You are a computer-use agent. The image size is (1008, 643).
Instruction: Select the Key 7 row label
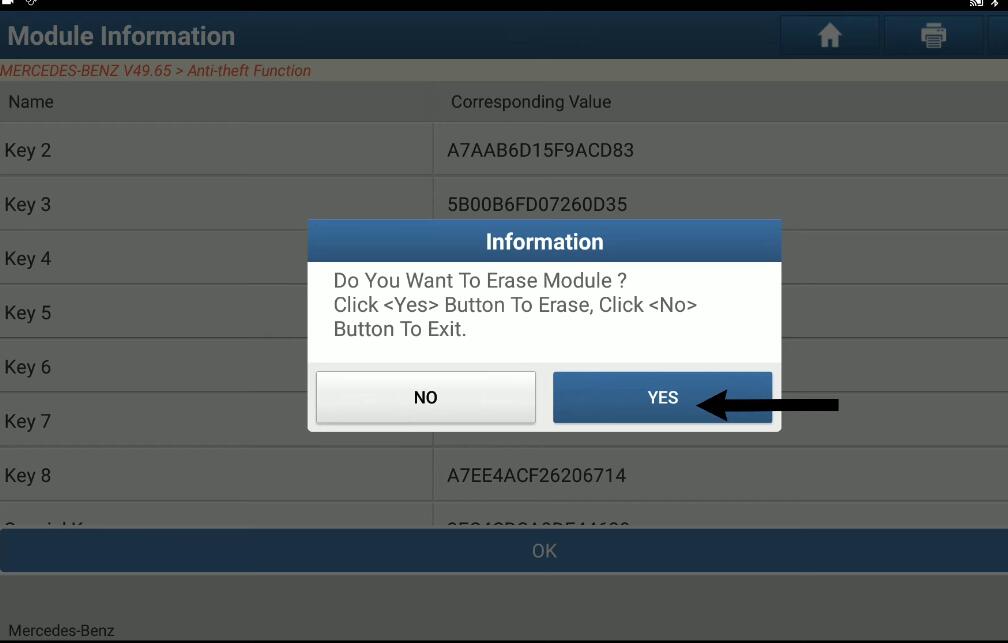point(28,421)
